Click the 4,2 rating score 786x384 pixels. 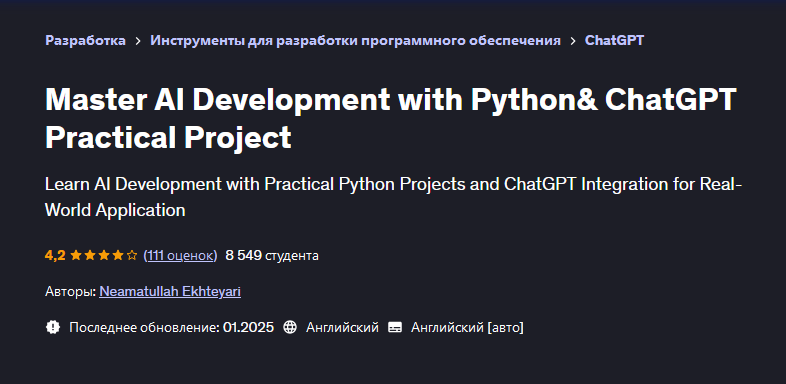coord(55,255)
